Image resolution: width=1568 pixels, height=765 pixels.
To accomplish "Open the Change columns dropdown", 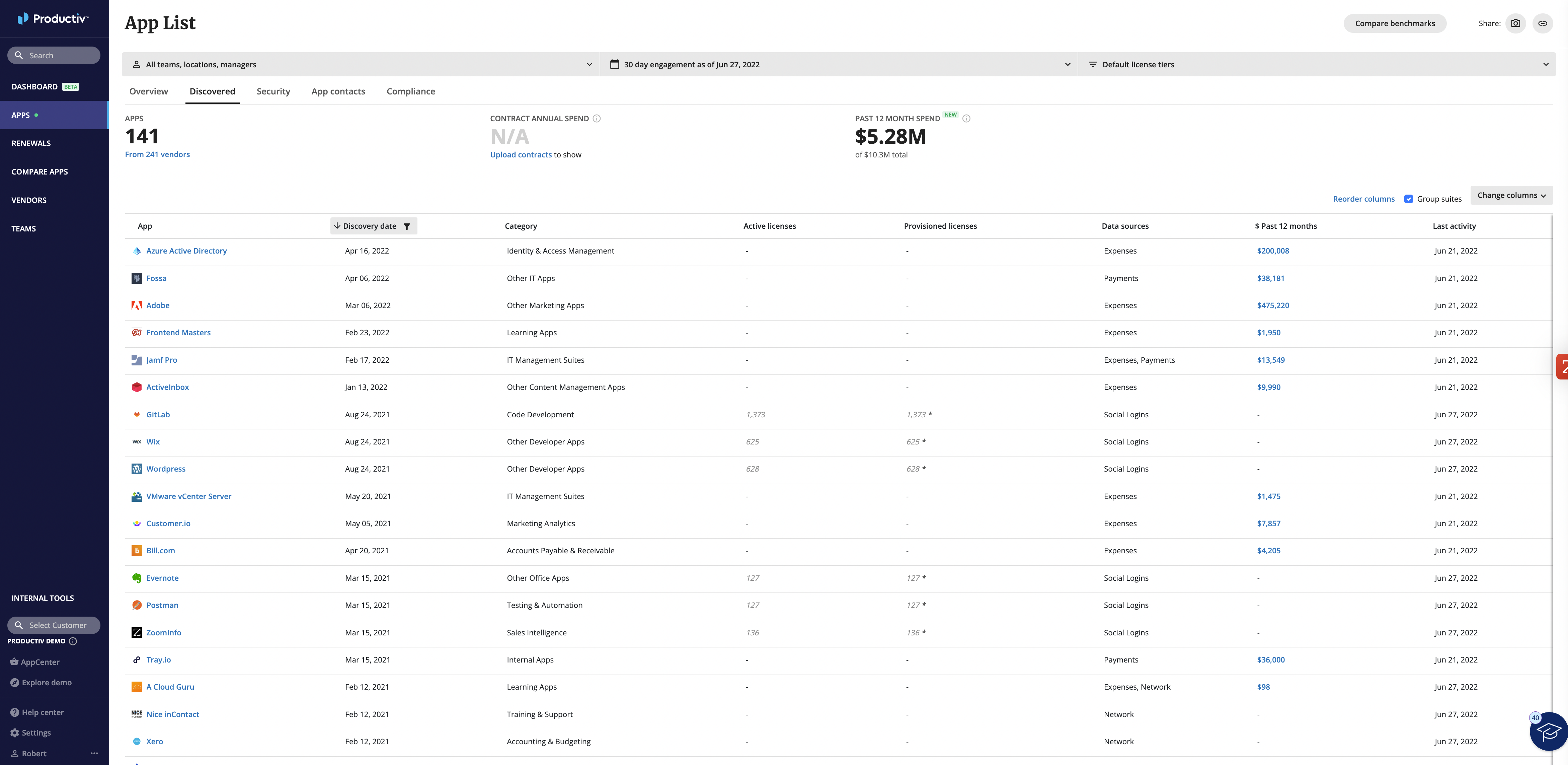I will 1511,196.
